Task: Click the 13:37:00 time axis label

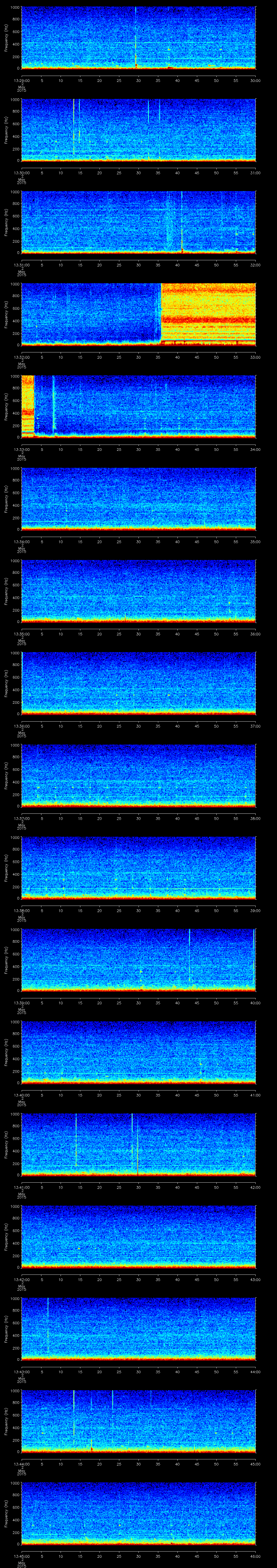Action: [21, 818]
